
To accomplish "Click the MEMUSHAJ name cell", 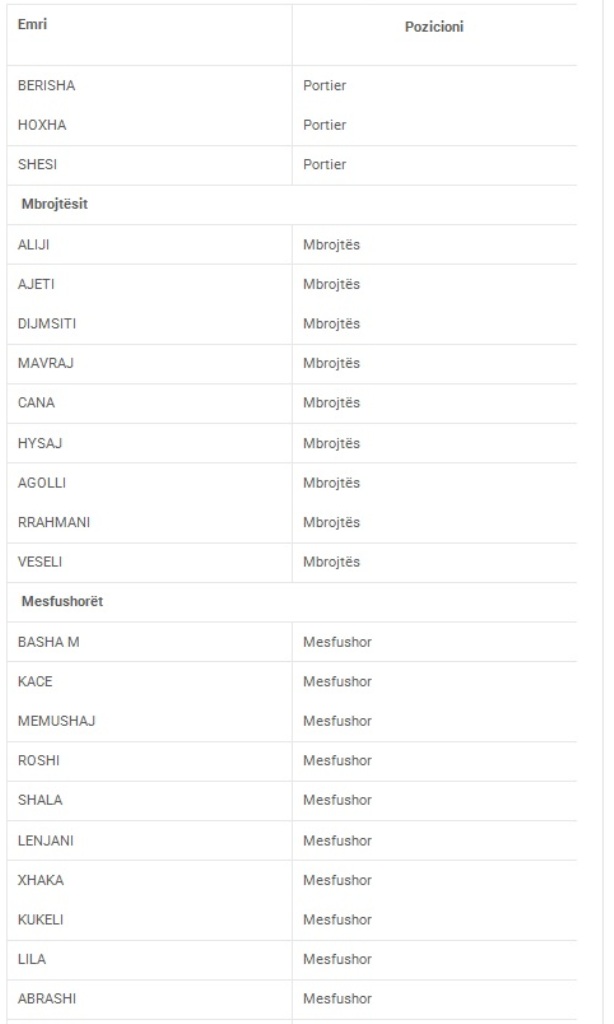I will (x=56, y=721).
